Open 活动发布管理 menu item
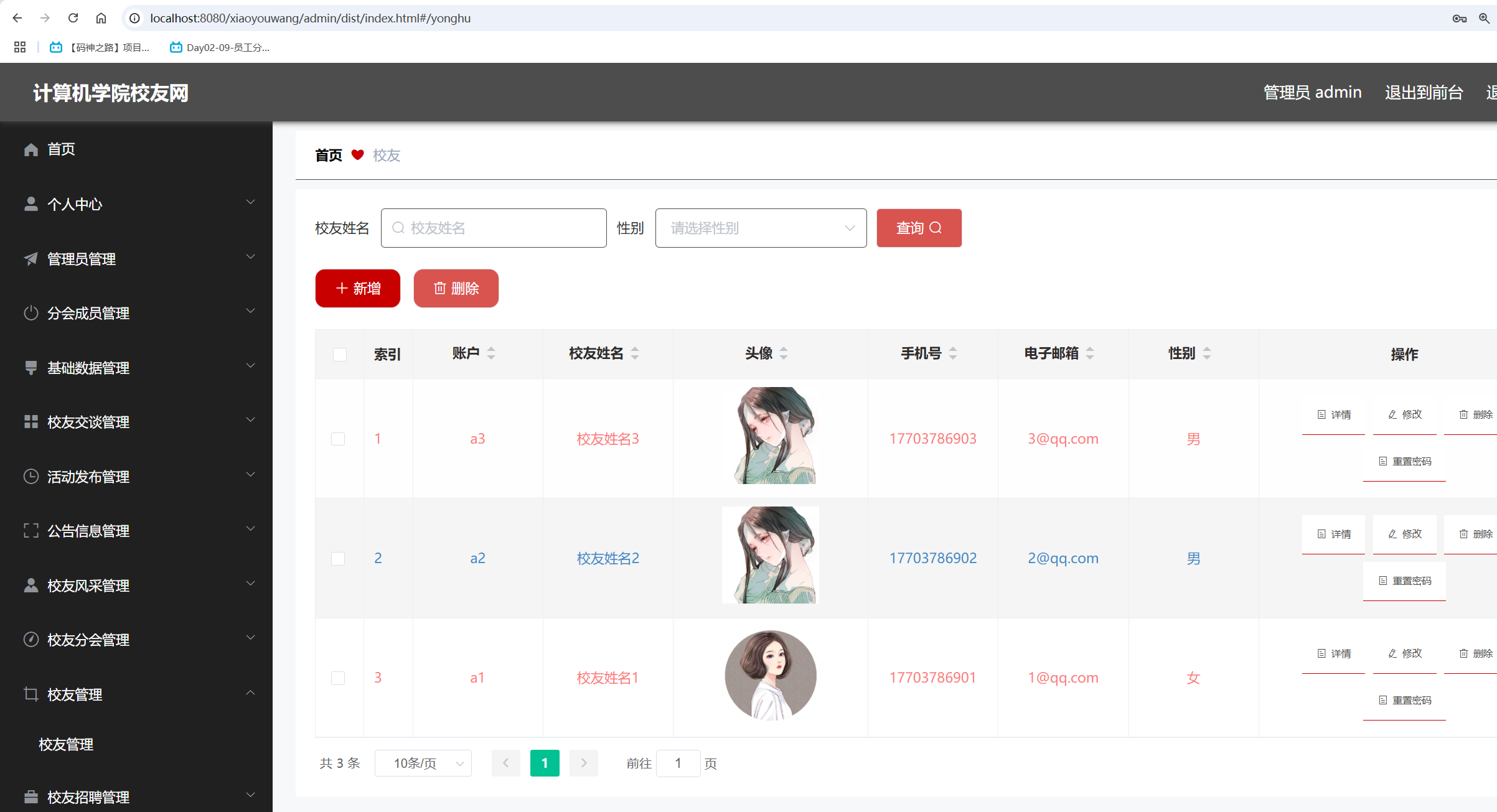This screenshot has height=812, width=1497. (x=136, y=477)
